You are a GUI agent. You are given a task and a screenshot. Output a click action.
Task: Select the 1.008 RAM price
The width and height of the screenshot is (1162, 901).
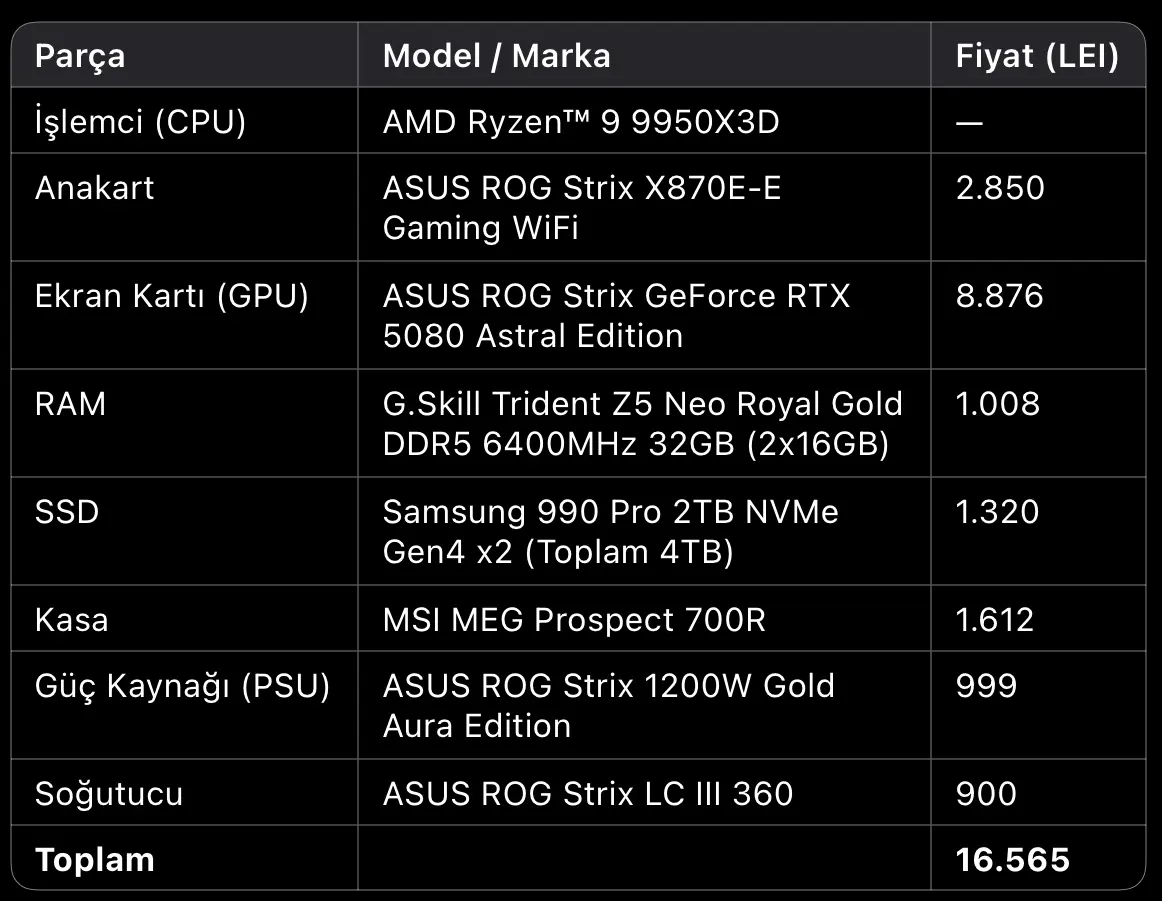997,404
